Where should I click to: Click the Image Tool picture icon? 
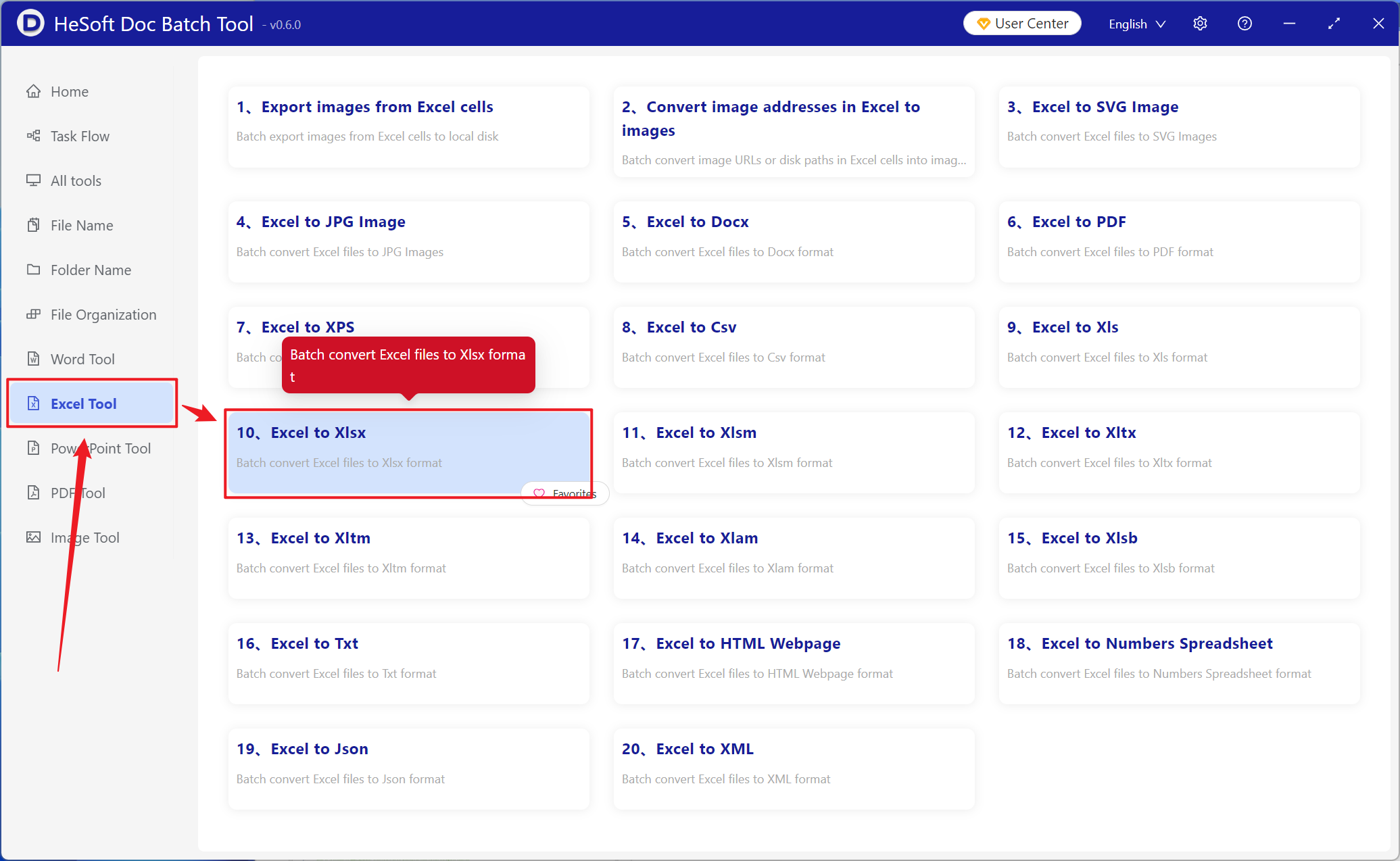[33, 537]
